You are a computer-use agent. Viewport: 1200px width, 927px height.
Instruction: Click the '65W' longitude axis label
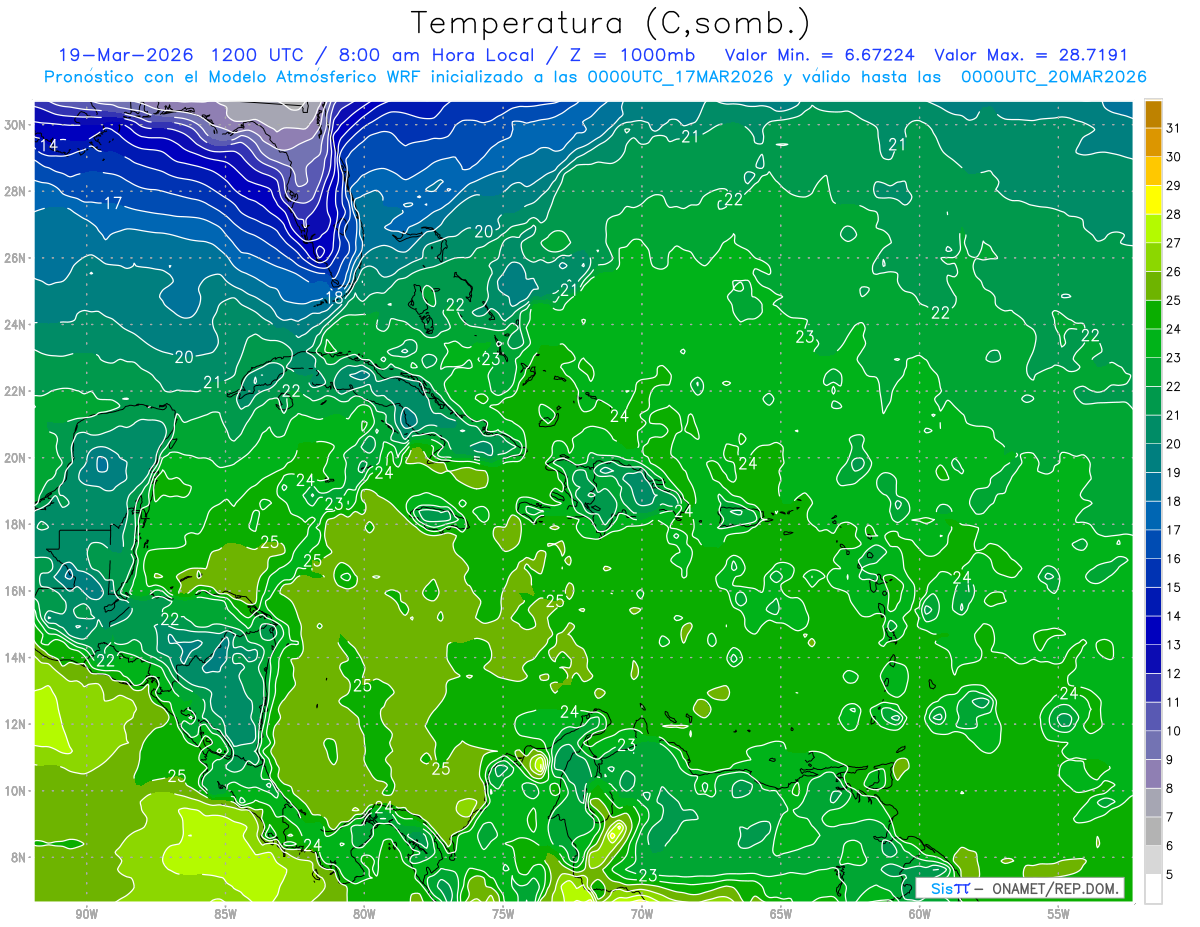[x=781, y=914]
